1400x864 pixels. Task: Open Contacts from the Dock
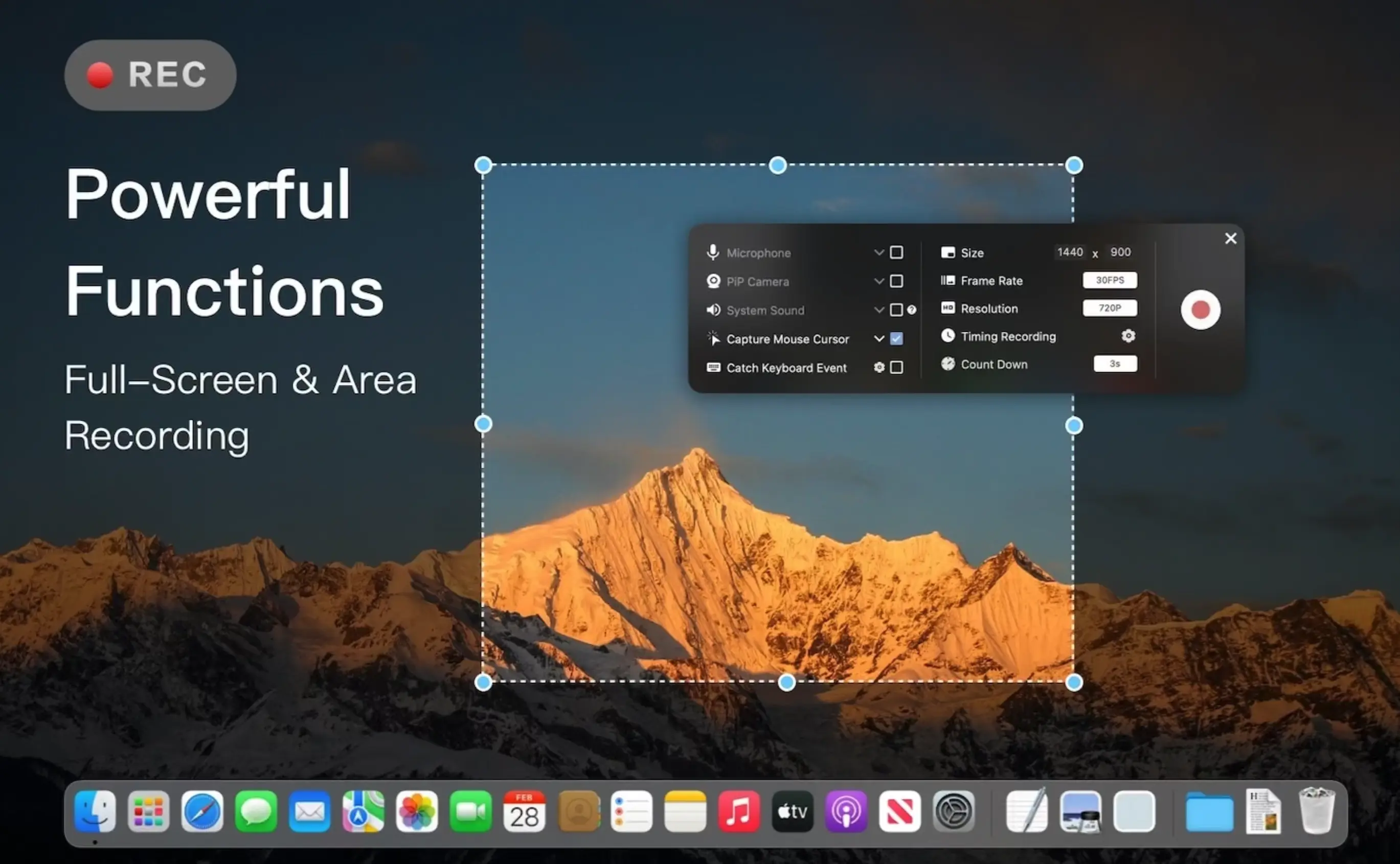(578, 811)
